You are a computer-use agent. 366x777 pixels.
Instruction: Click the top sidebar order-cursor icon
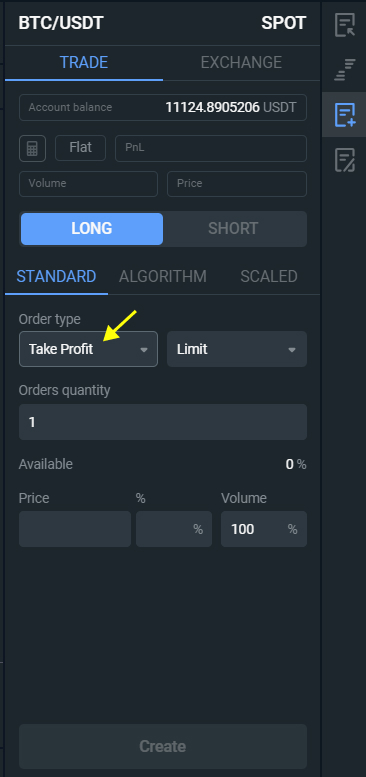pos(345,25)
